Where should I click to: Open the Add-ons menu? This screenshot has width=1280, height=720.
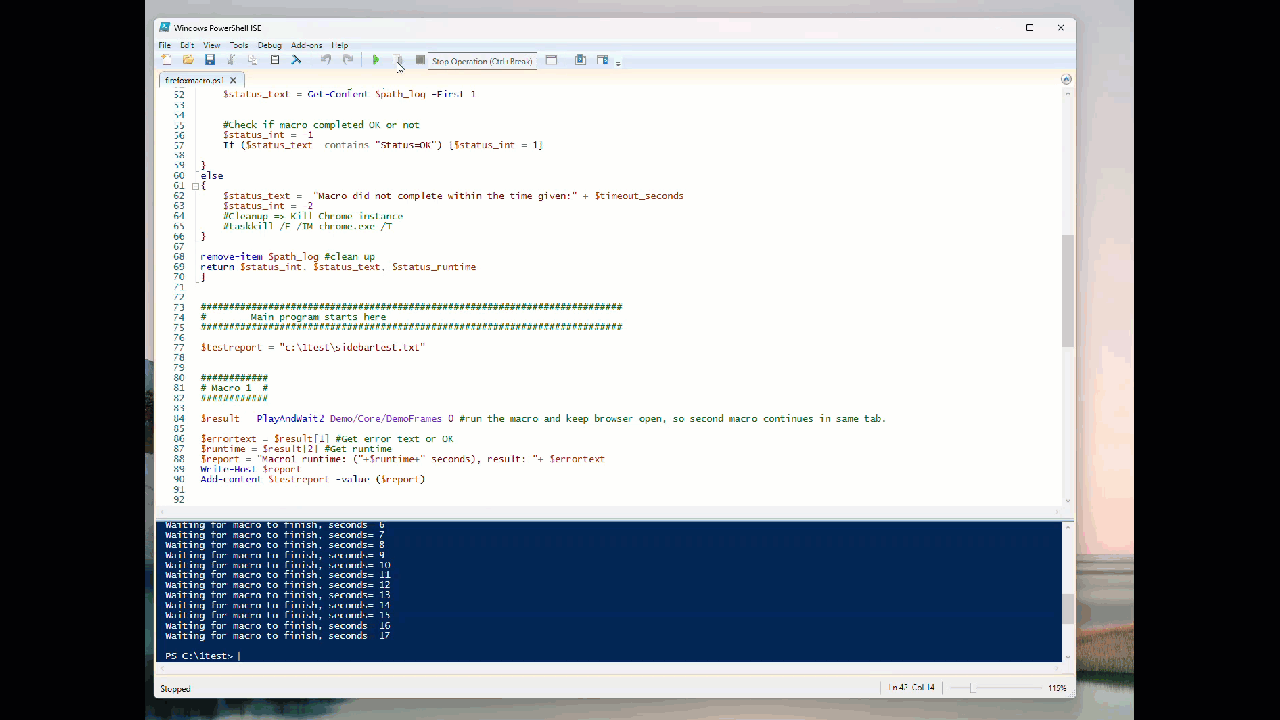click(307, 45)
